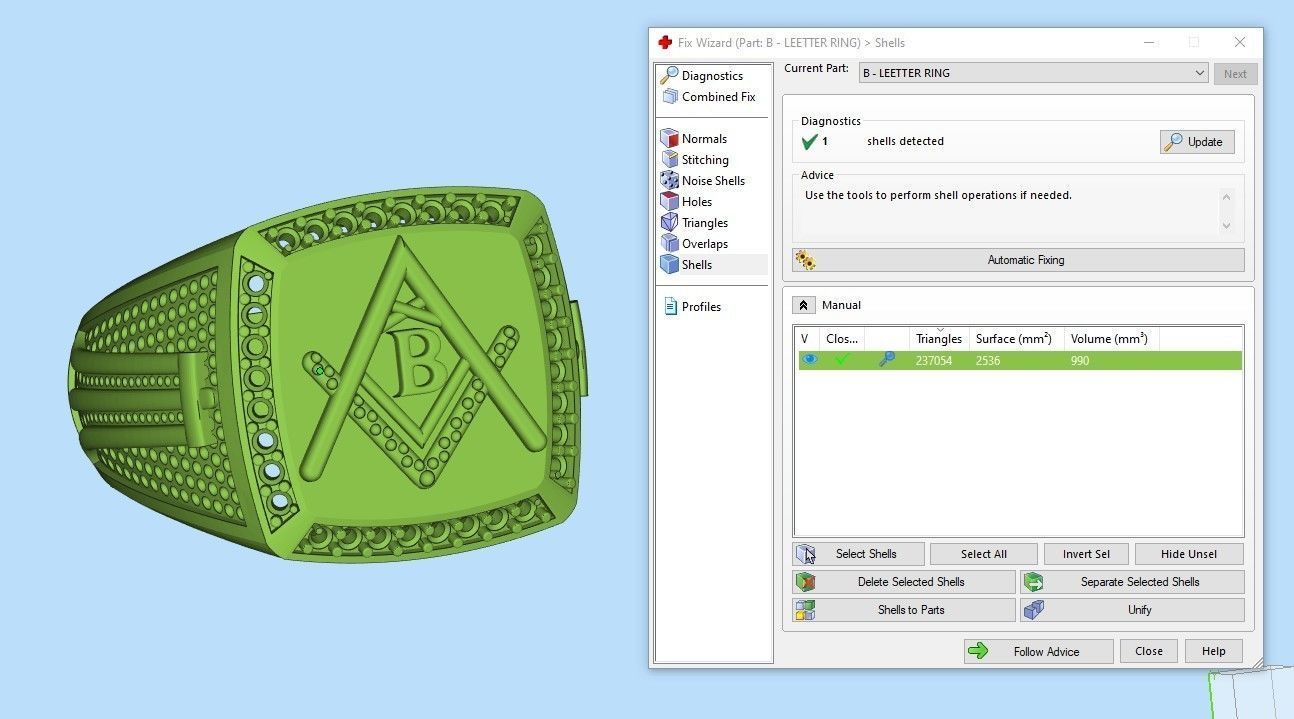This screenshot has height=719, width=1294.
Task: Click the Stitching cube icon
Action: pyautogui.click(x=670, y=160)
